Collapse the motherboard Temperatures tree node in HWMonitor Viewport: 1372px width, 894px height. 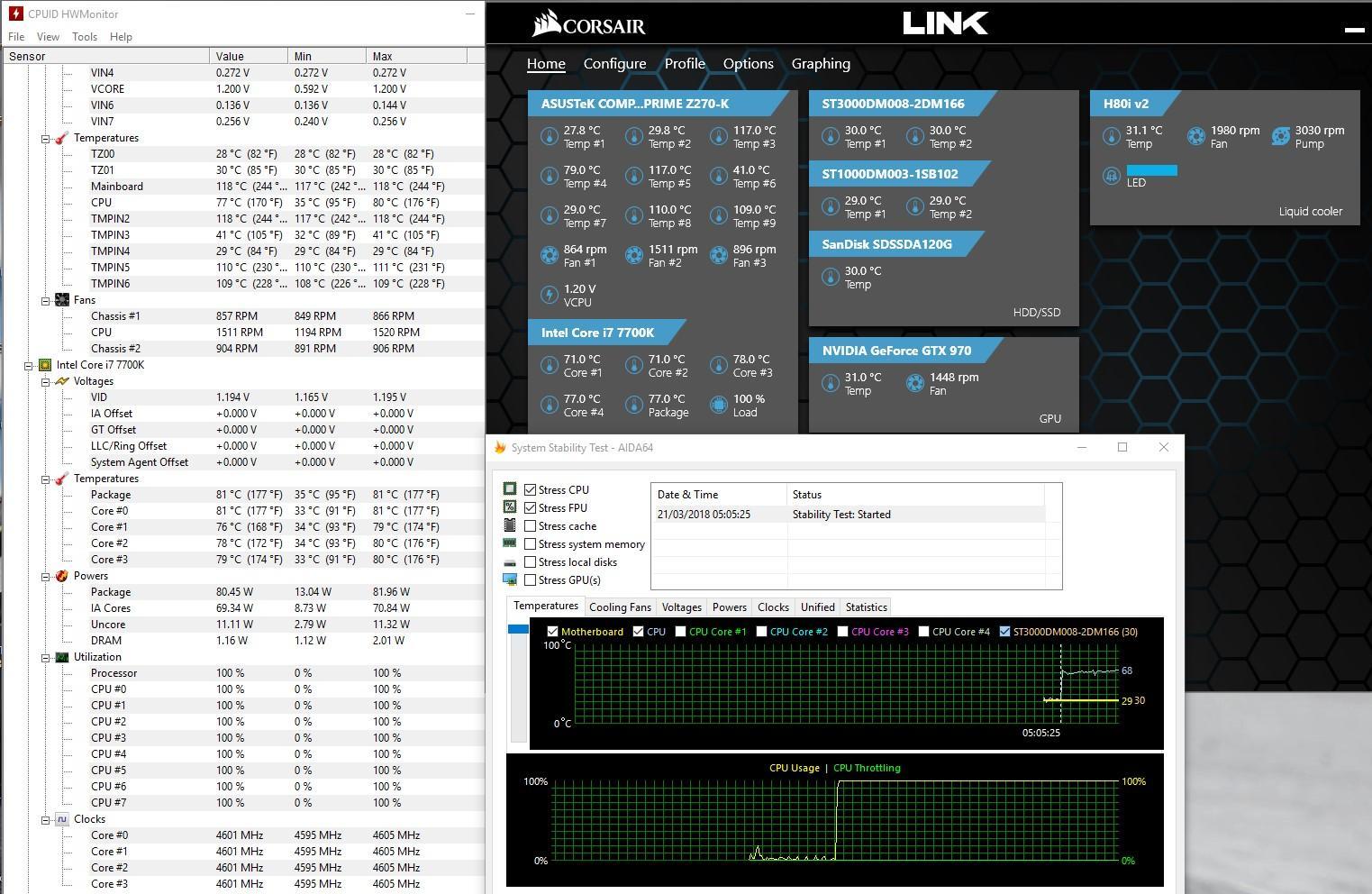coord(45,138)
